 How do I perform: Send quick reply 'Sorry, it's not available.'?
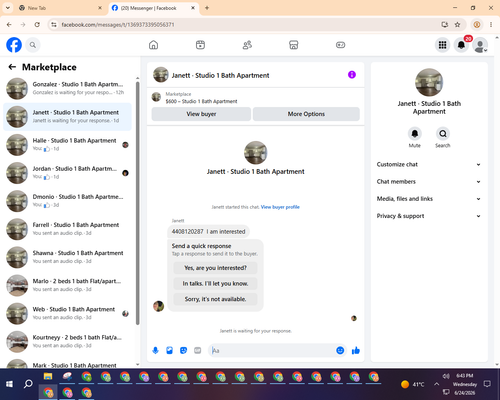click(215, 299)
